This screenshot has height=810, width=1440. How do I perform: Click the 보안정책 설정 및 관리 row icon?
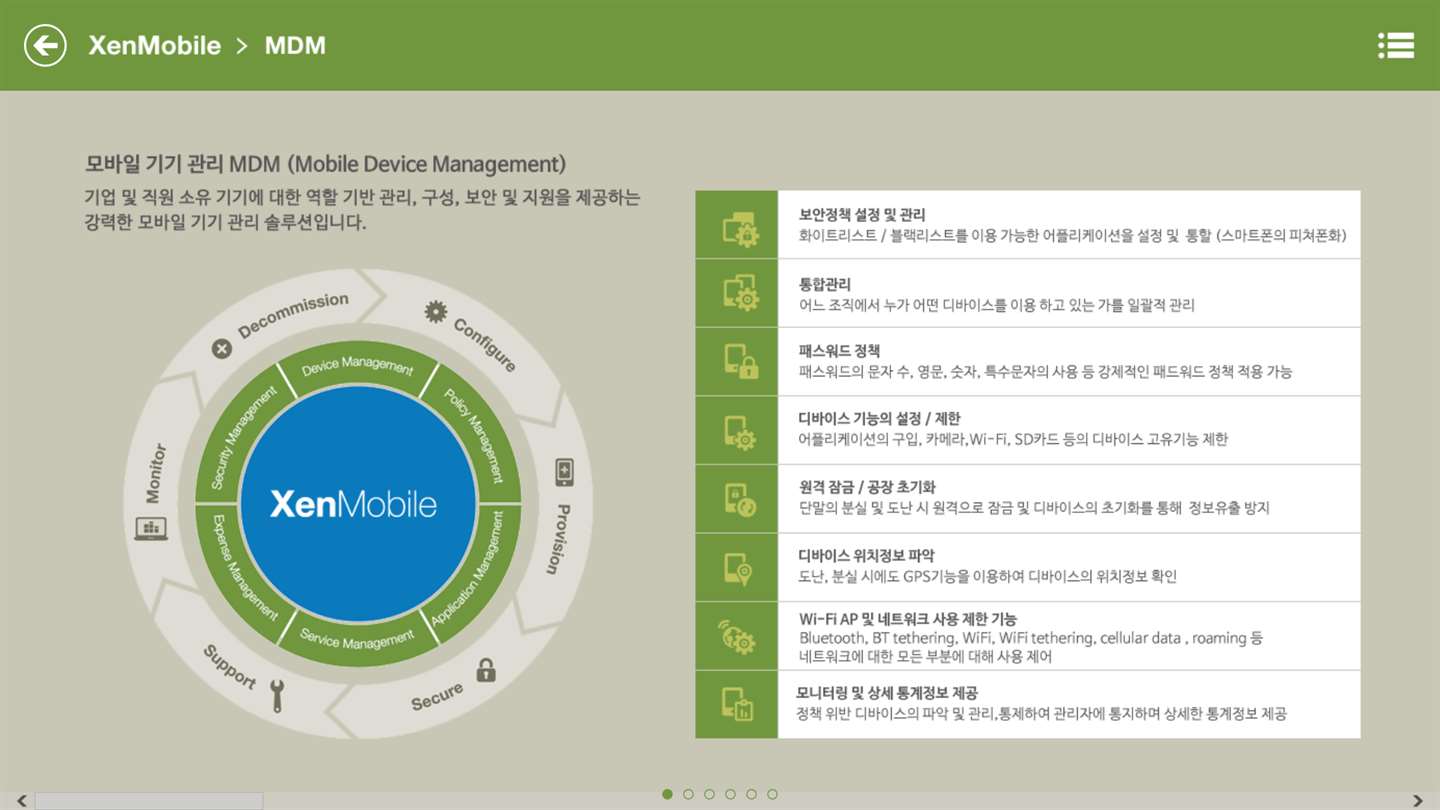740,229
